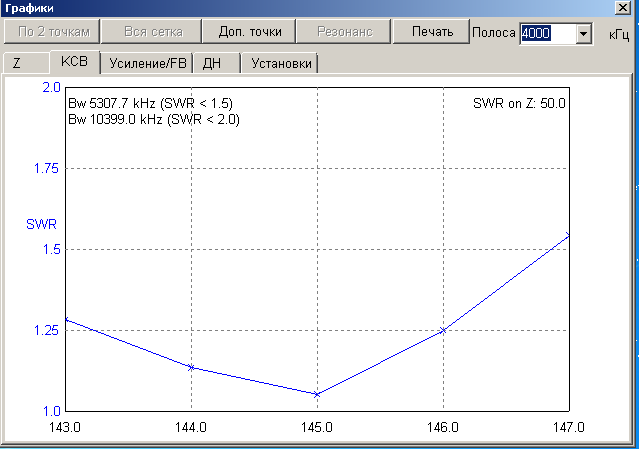This screenshot has width=639, height=449.
Task: Click the curve marker at 143.0
Action: tap(66, 320)
